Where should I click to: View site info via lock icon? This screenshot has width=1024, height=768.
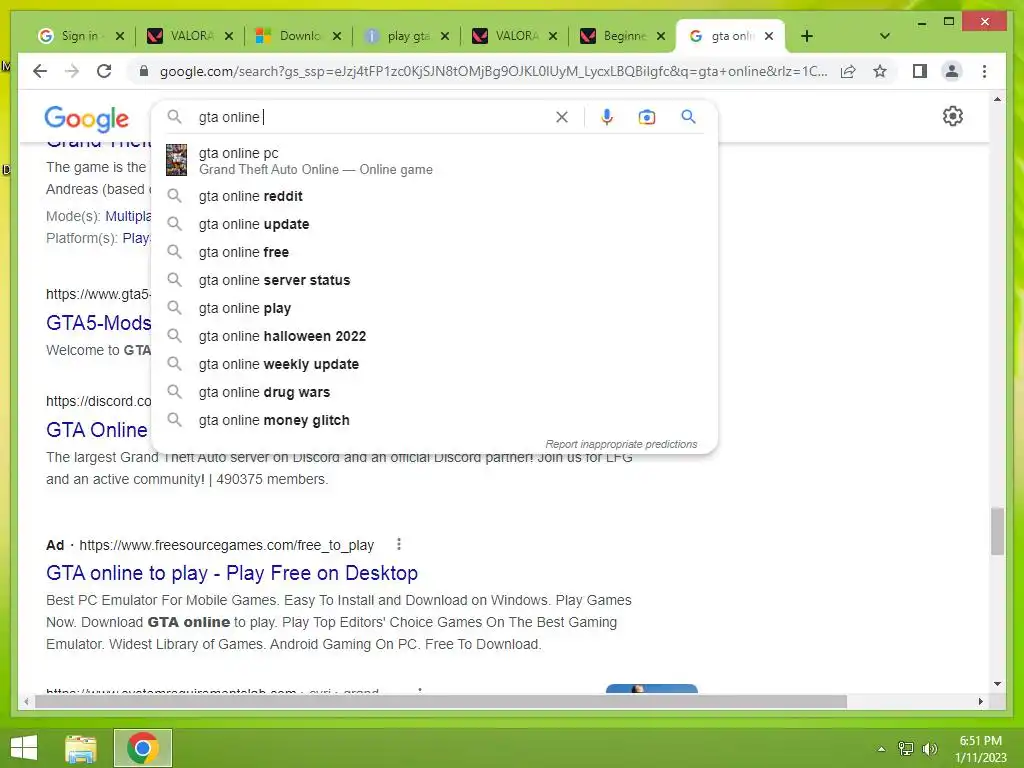tap(144, 71)
